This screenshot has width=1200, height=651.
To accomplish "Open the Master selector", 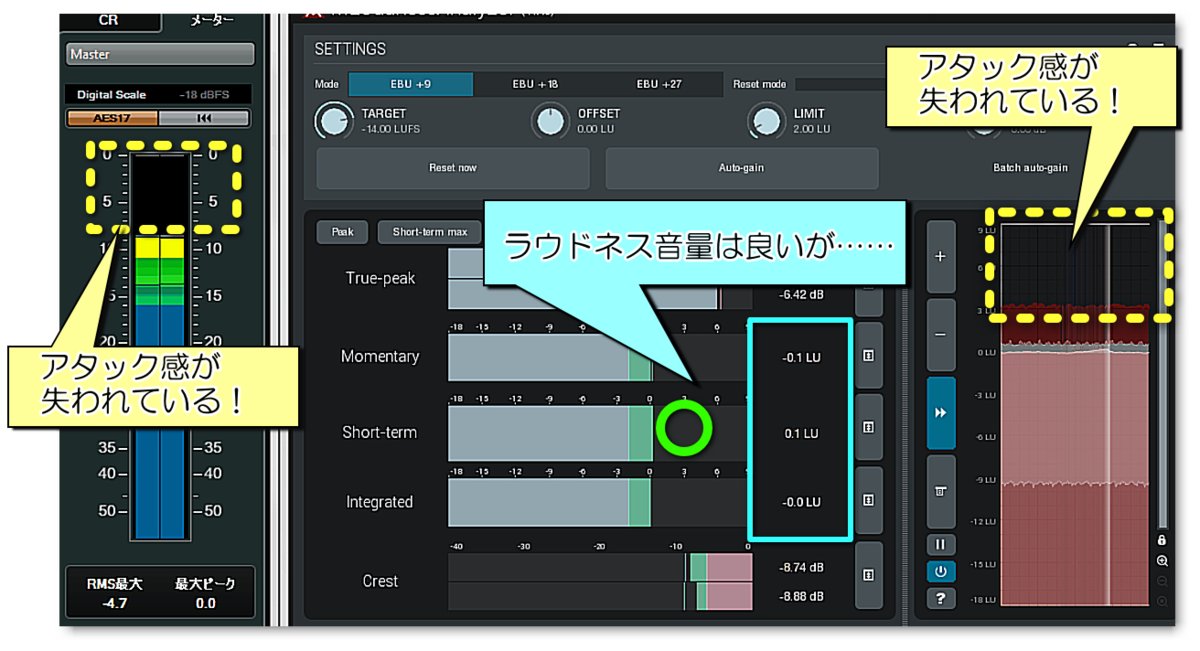I will (x=160, y=54).
